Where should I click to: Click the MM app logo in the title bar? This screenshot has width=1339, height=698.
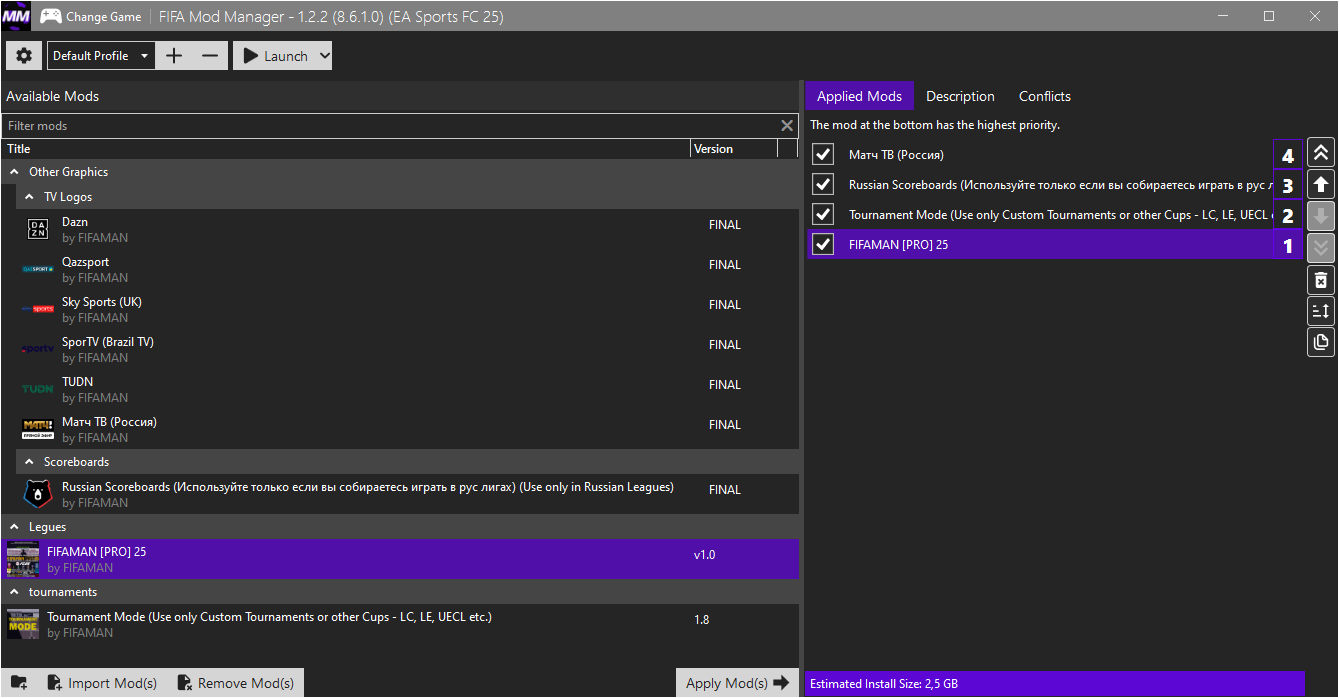click(16, 16)
